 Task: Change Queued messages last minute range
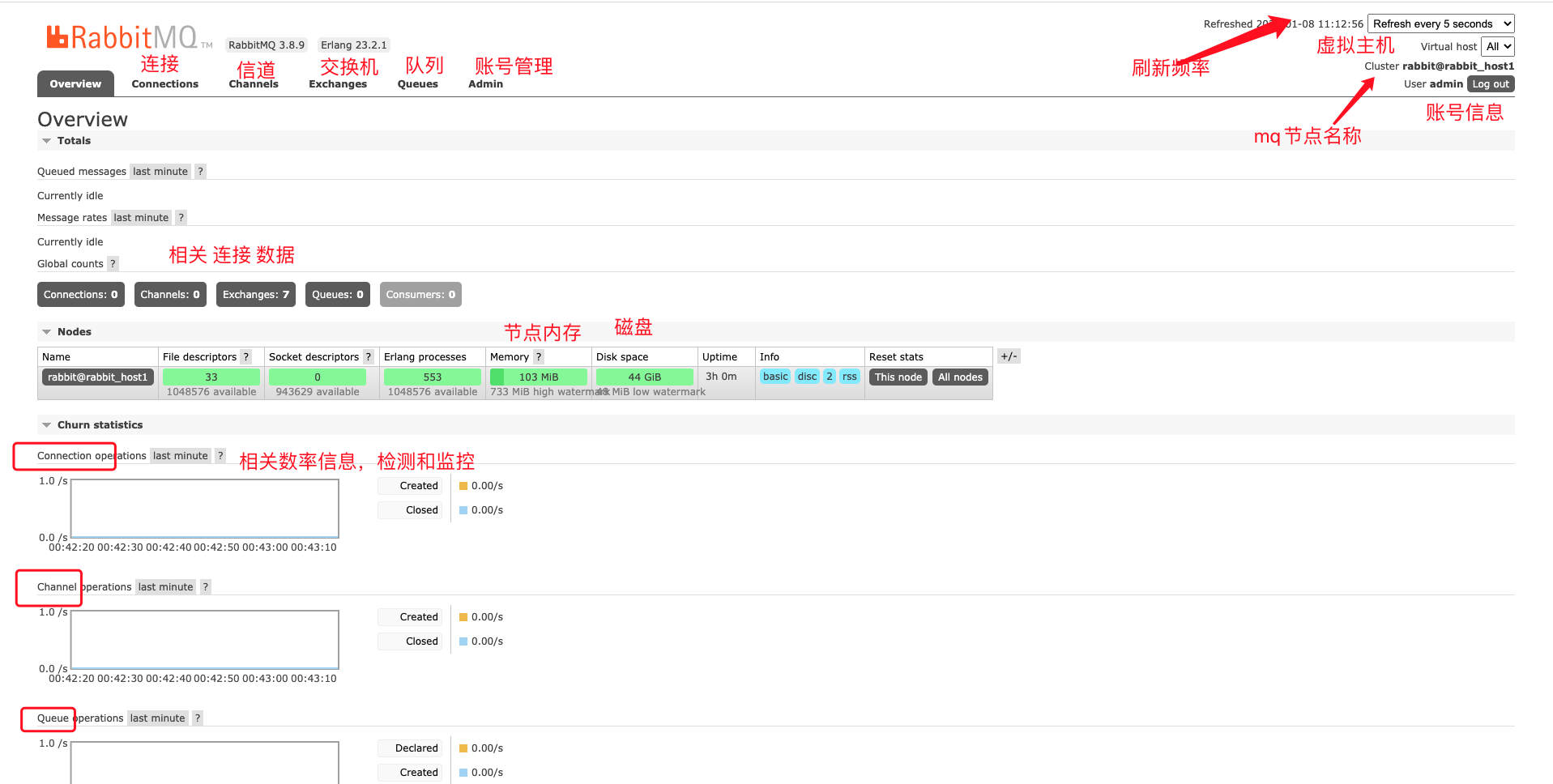click(160, 171)
